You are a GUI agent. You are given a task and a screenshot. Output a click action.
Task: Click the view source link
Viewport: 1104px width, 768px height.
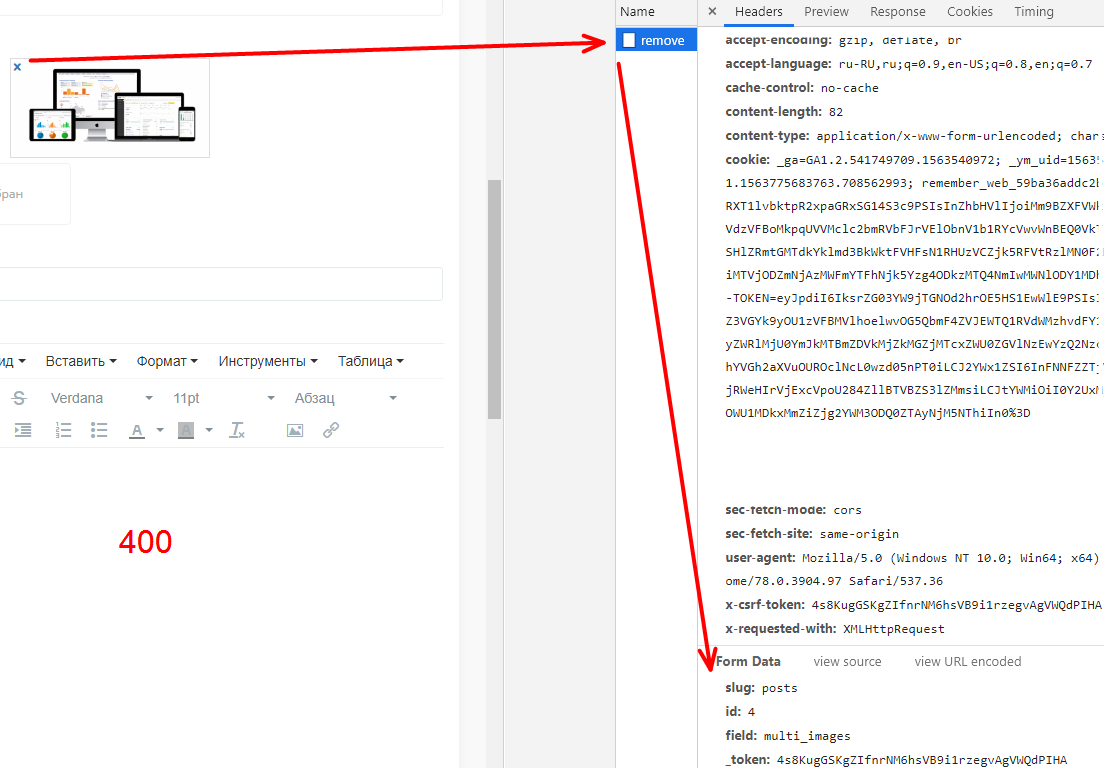tap(847, 661)
